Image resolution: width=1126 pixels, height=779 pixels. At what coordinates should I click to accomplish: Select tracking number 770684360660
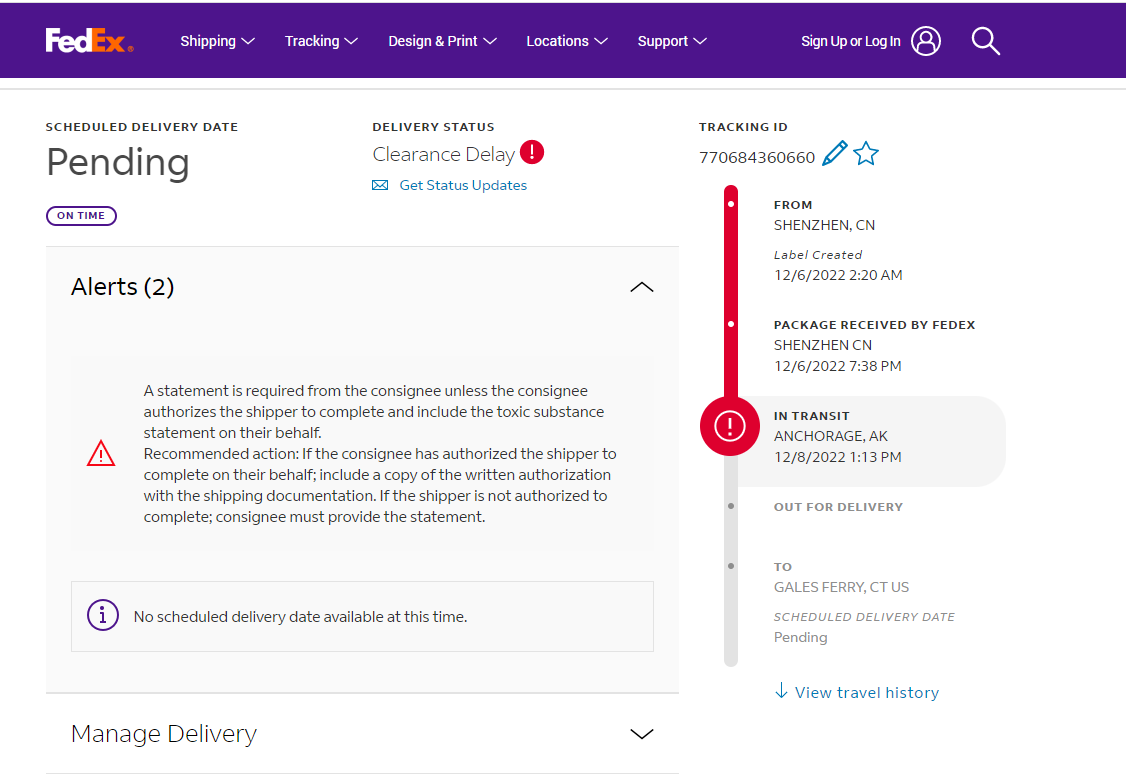click(x=757, y=157)
